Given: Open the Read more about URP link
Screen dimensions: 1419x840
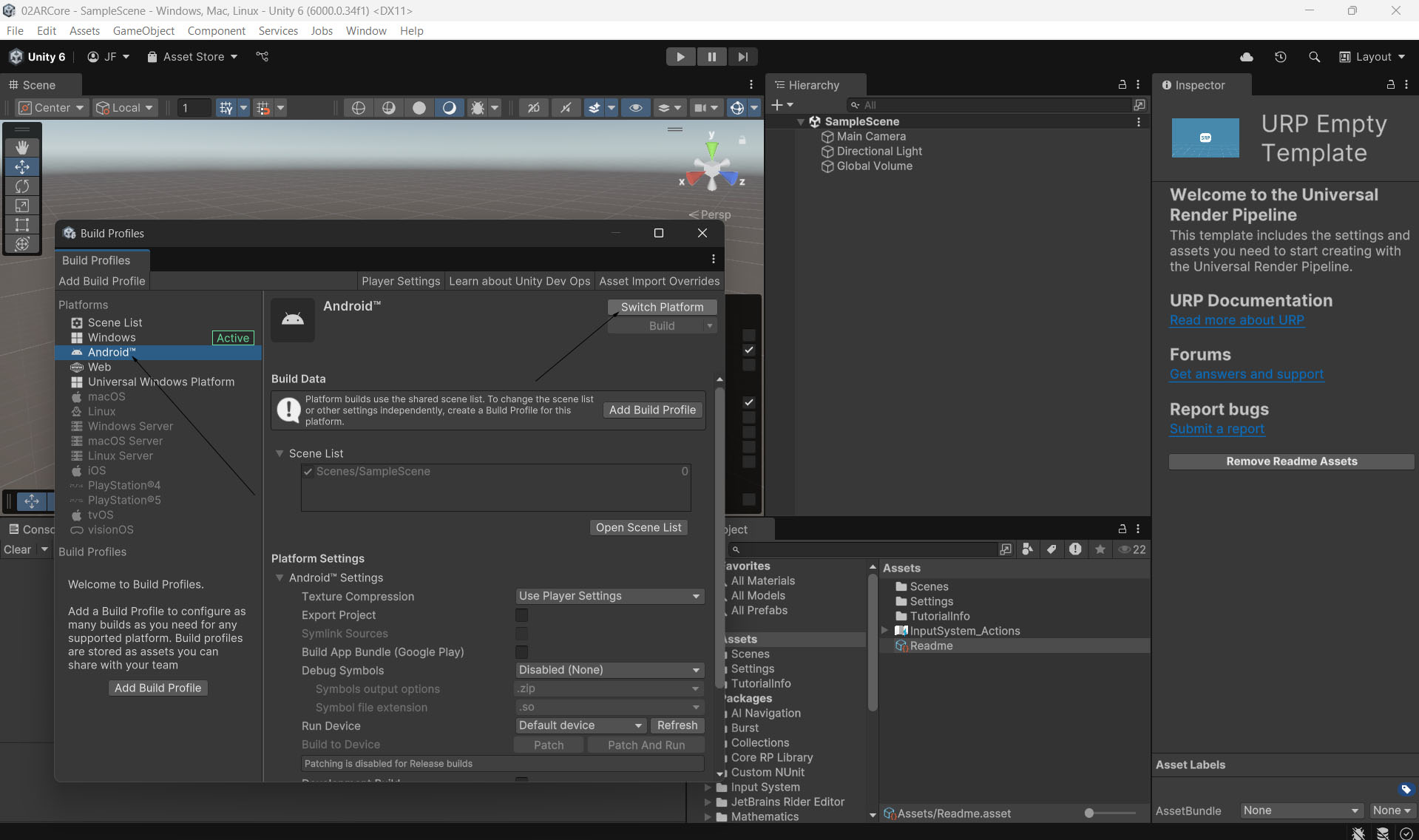Looking at the screenshot, I should (1236, 320).
